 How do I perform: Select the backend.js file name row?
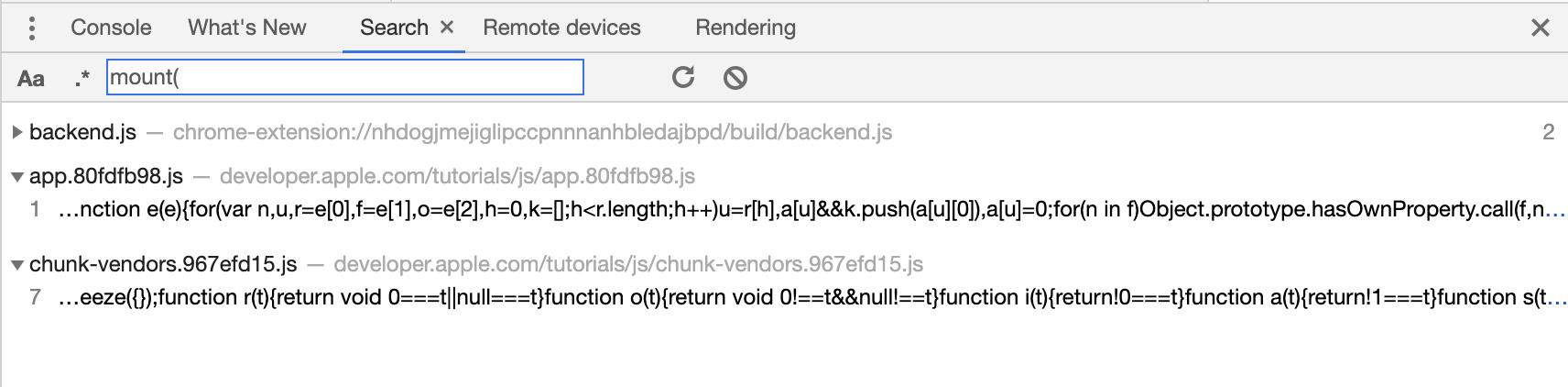[82, 132]
